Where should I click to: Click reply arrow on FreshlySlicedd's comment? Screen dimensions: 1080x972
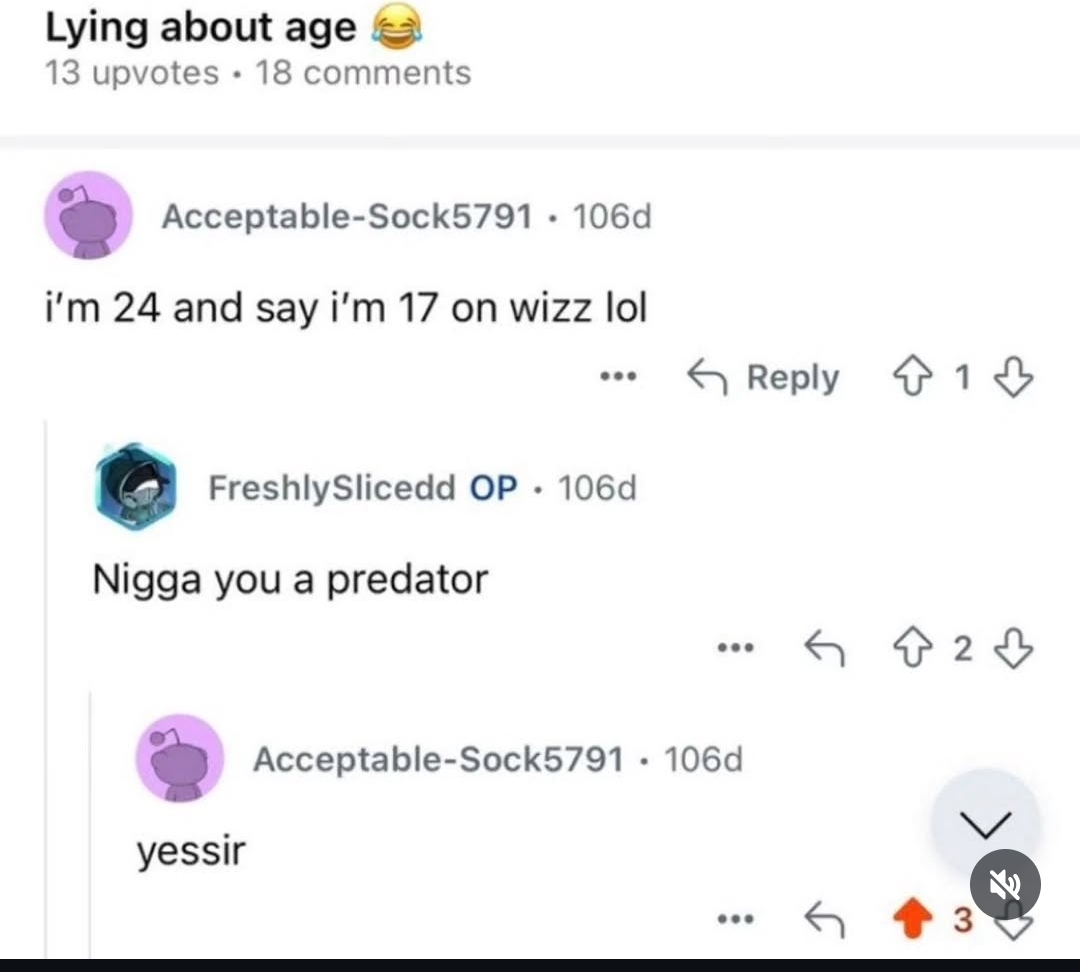pos(824,648)
